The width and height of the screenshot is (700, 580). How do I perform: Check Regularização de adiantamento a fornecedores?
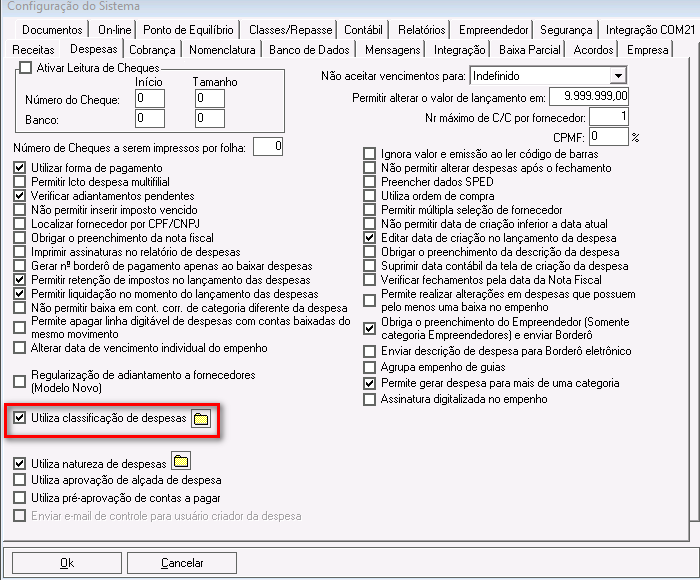pyautogui.click(x=20, y=381)
